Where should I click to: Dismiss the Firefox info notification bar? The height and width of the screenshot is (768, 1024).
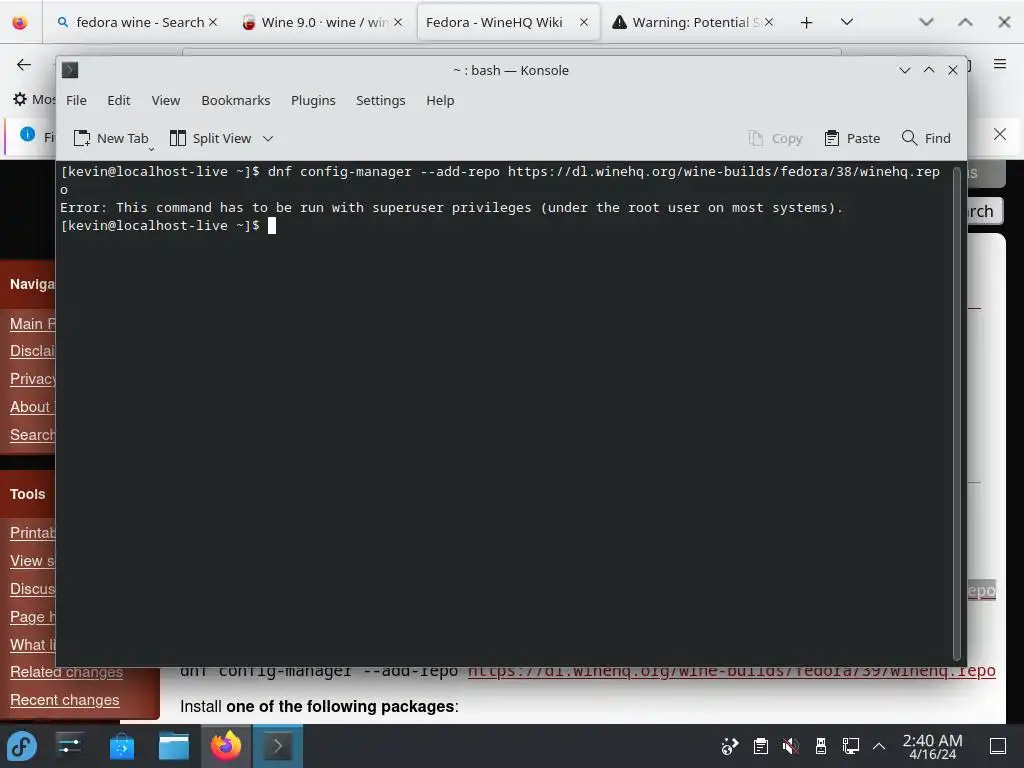pyautogui.click(x=1000, y=134)
